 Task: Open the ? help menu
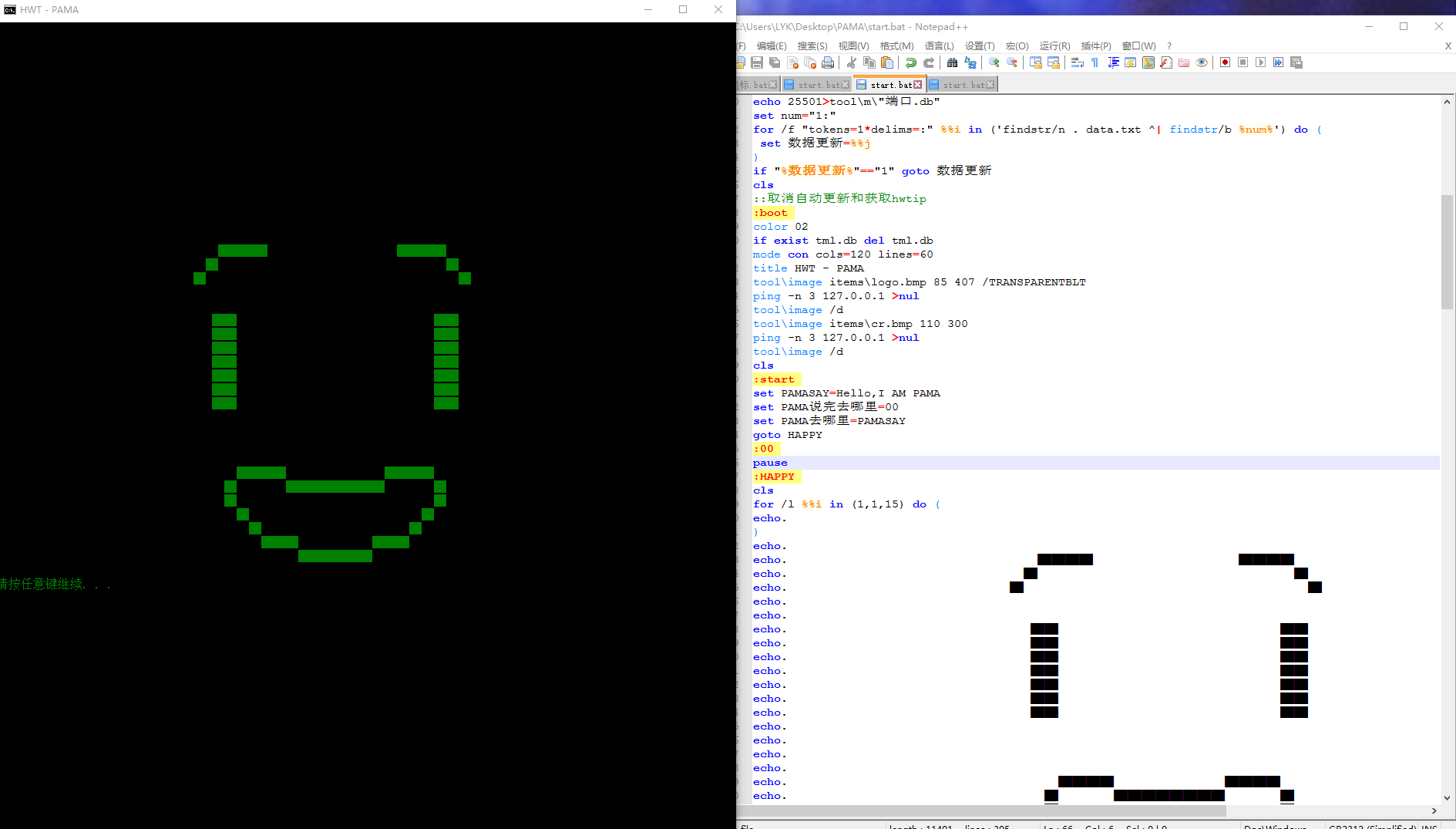point(1169,46)
